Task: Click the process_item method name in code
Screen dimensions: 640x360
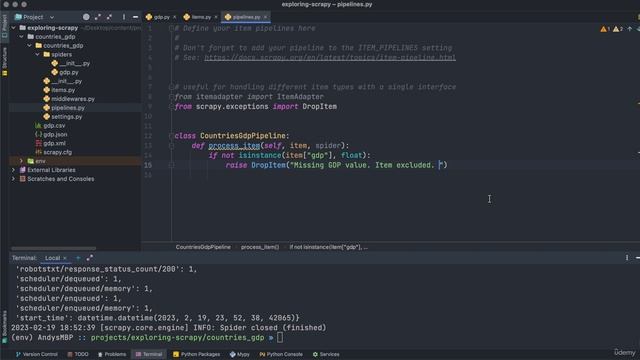Action: pyautogui.click(x=234, y=146)
